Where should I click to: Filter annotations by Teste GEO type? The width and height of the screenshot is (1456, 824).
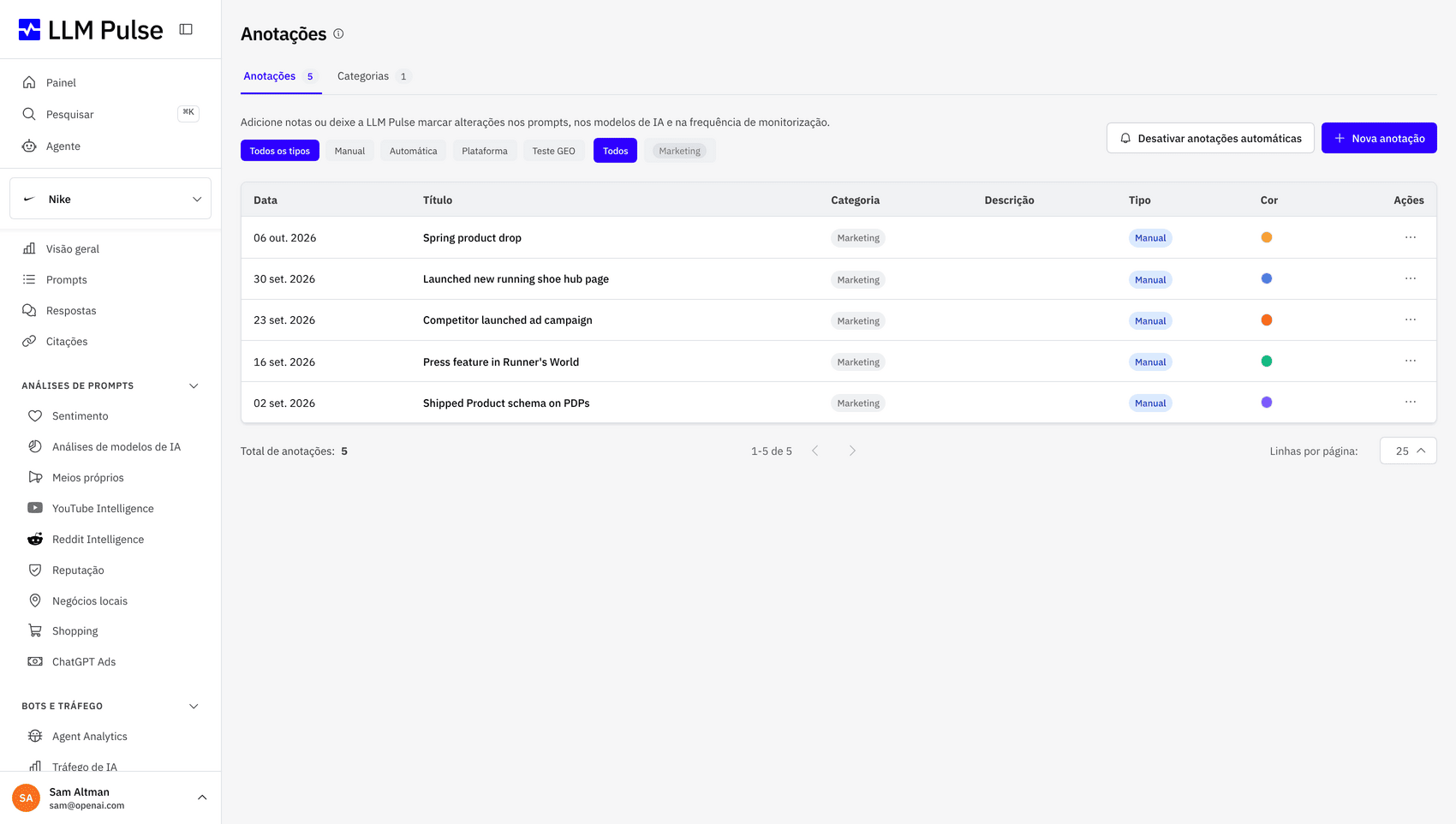click(554, 151)
